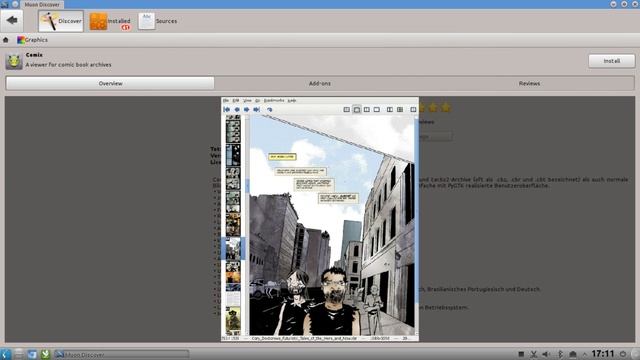Open the Graphics category breadcrumb
This screenshot has height=360, width=640.
32,40
